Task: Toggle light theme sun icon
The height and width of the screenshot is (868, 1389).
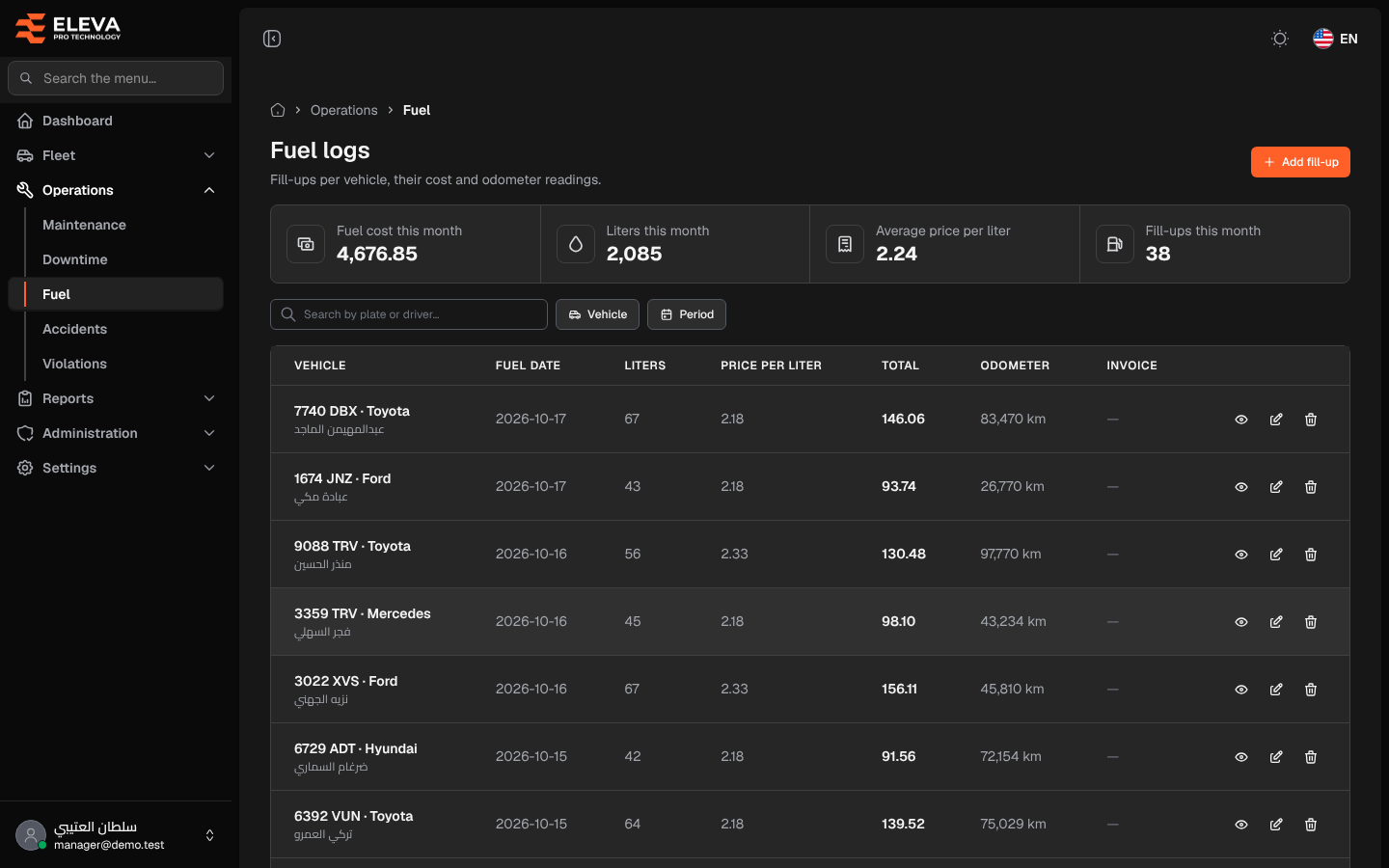Action: coord(1280,39)
